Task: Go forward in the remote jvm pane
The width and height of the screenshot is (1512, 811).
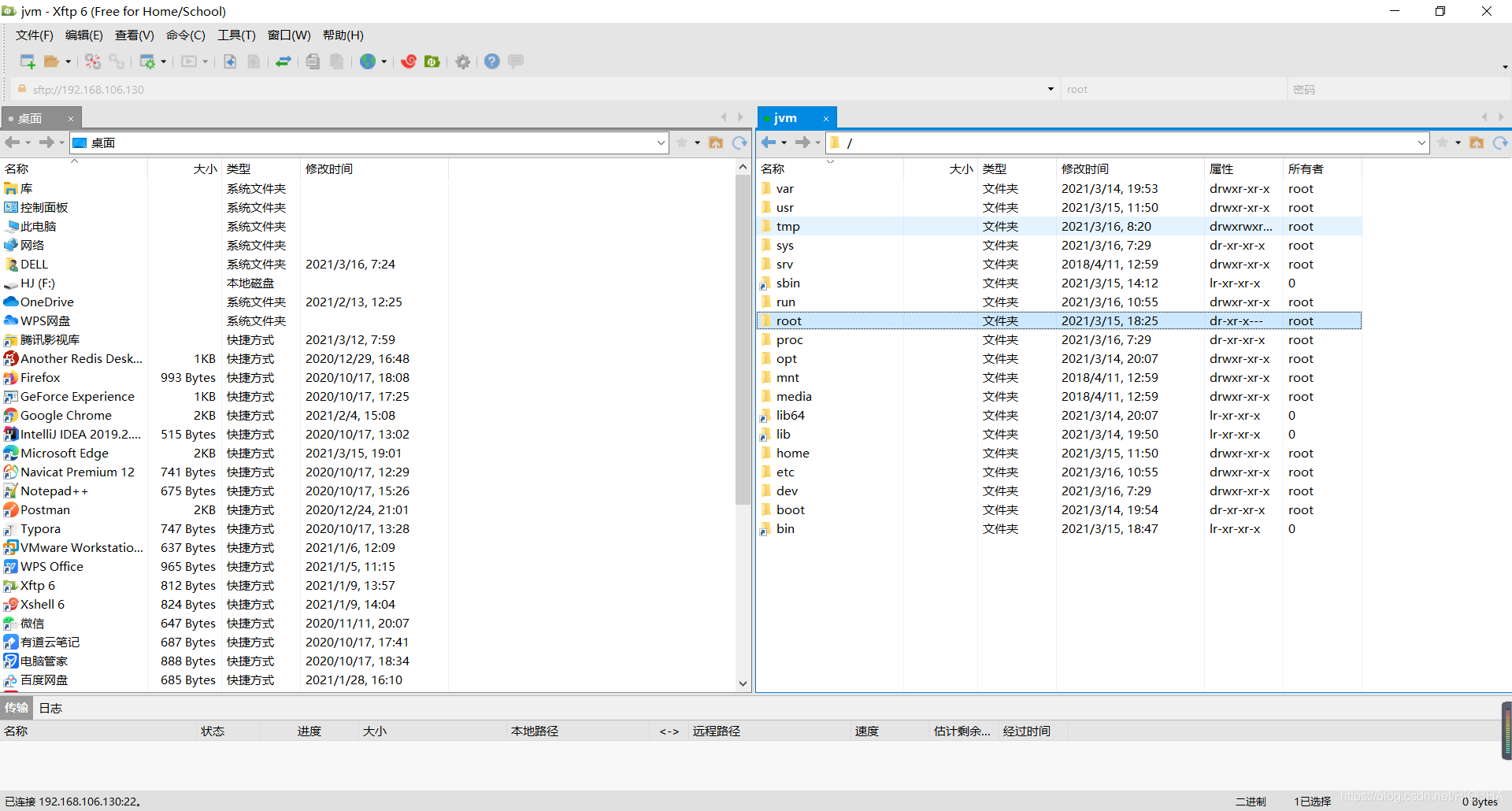Action: click(802, 143)
